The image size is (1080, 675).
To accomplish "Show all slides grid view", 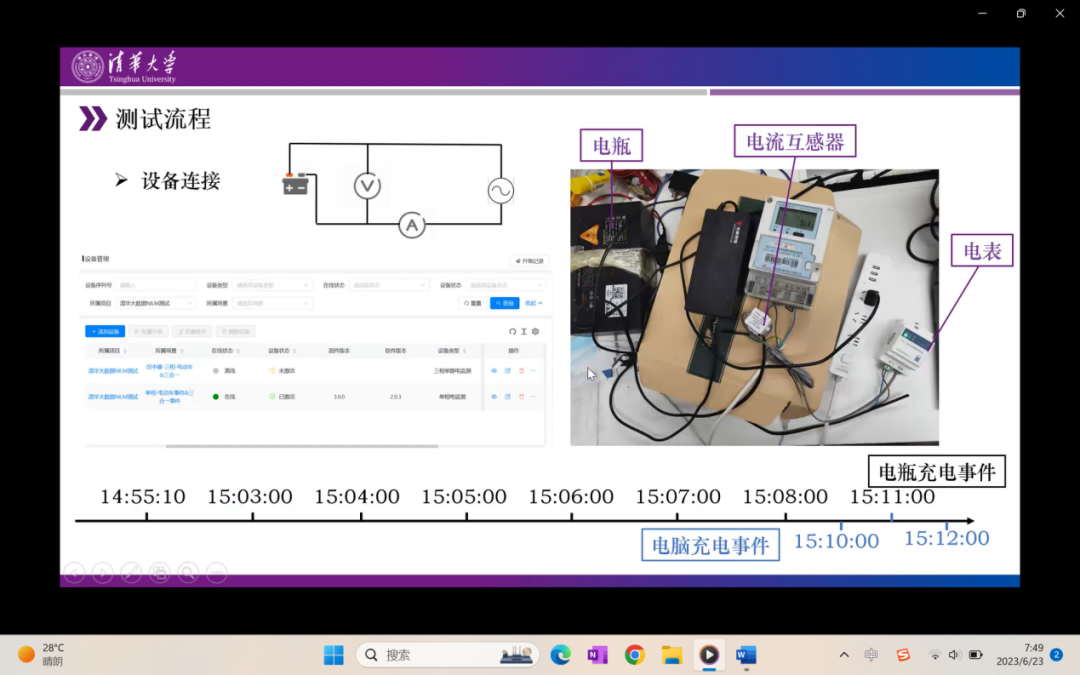I will pyautogui.click(x=160, y=572).
